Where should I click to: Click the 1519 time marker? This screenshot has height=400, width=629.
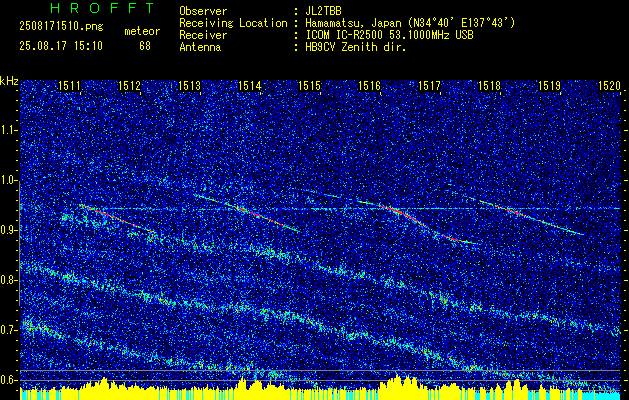pos(550,85)
